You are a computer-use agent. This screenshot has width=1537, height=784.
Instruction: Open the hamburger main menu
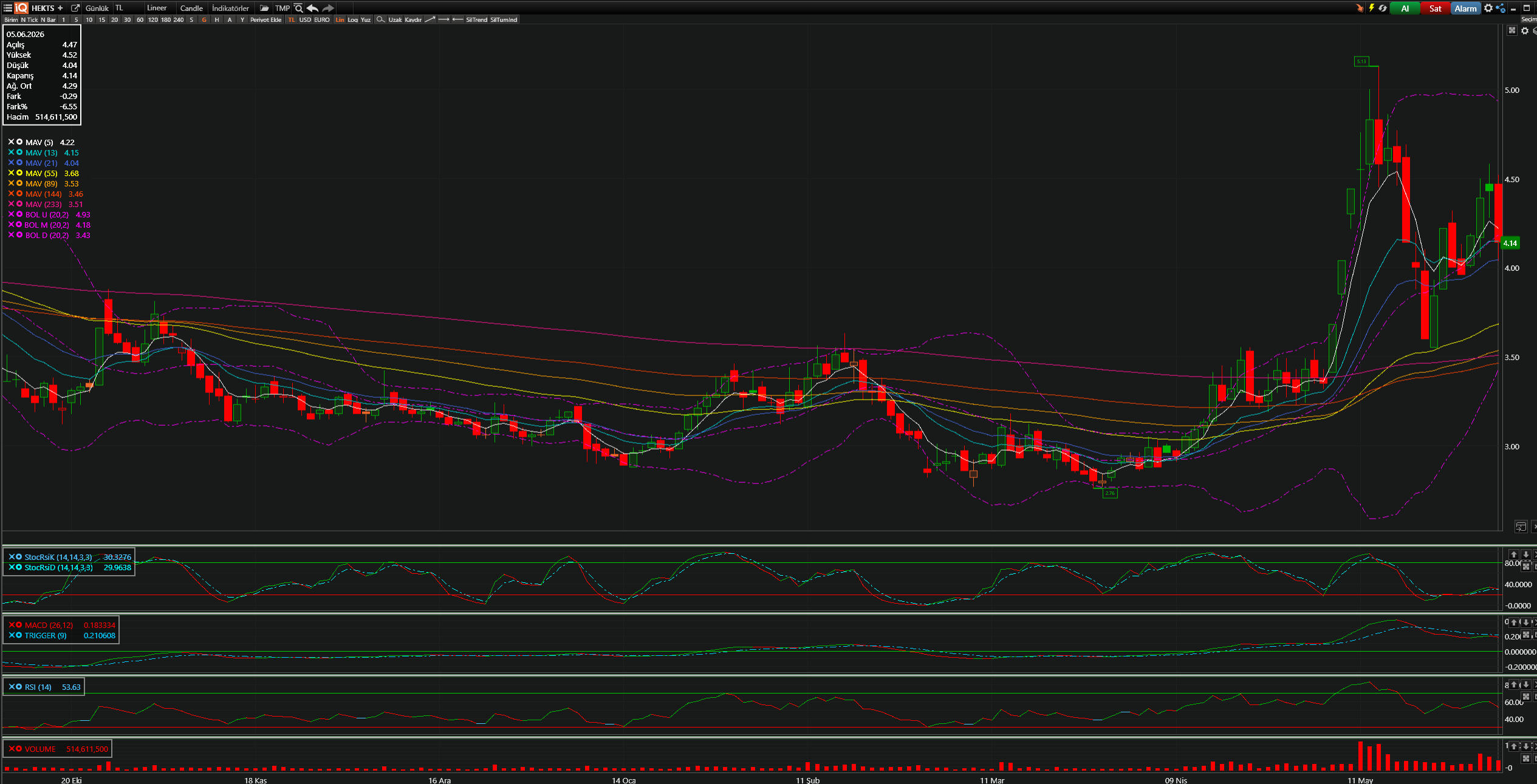coord(8,8)
